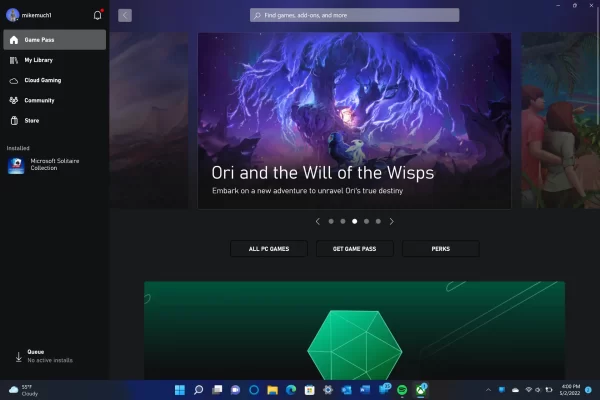Jump to fifth carousel dot

click(378, 221)
